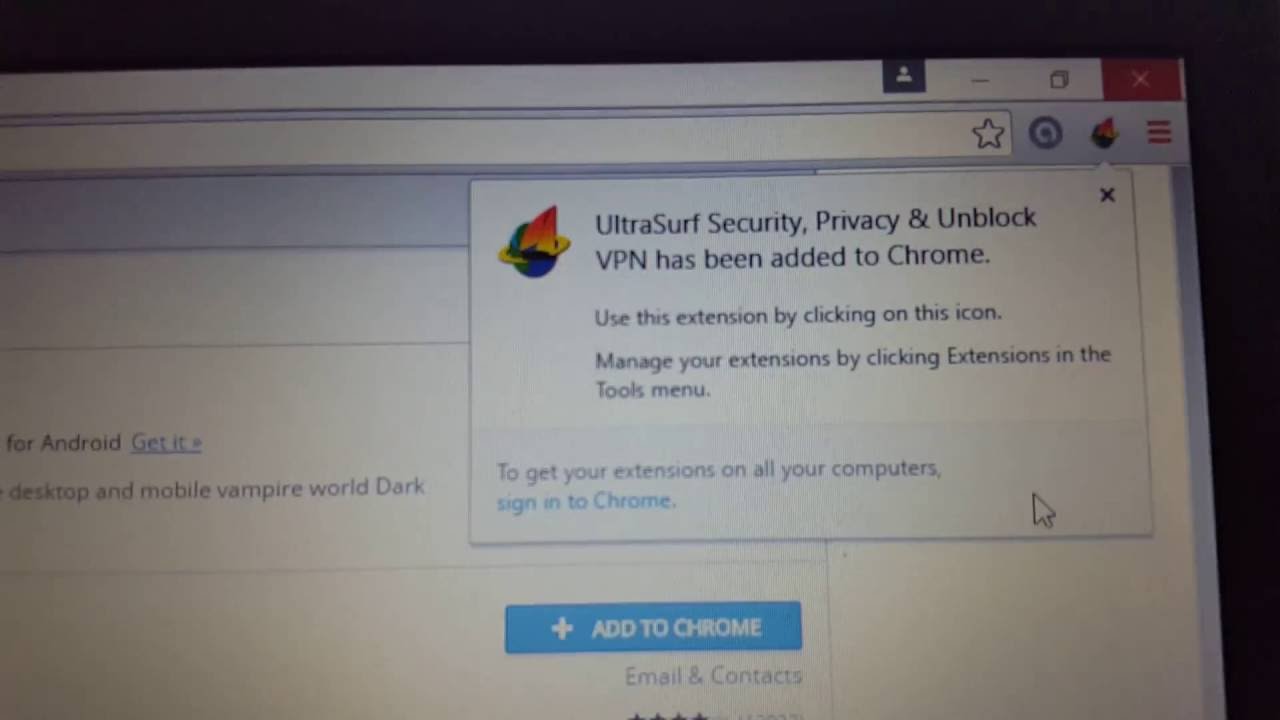
Task: Click the star rating below Email & Contacts
Action: point(667,715)
